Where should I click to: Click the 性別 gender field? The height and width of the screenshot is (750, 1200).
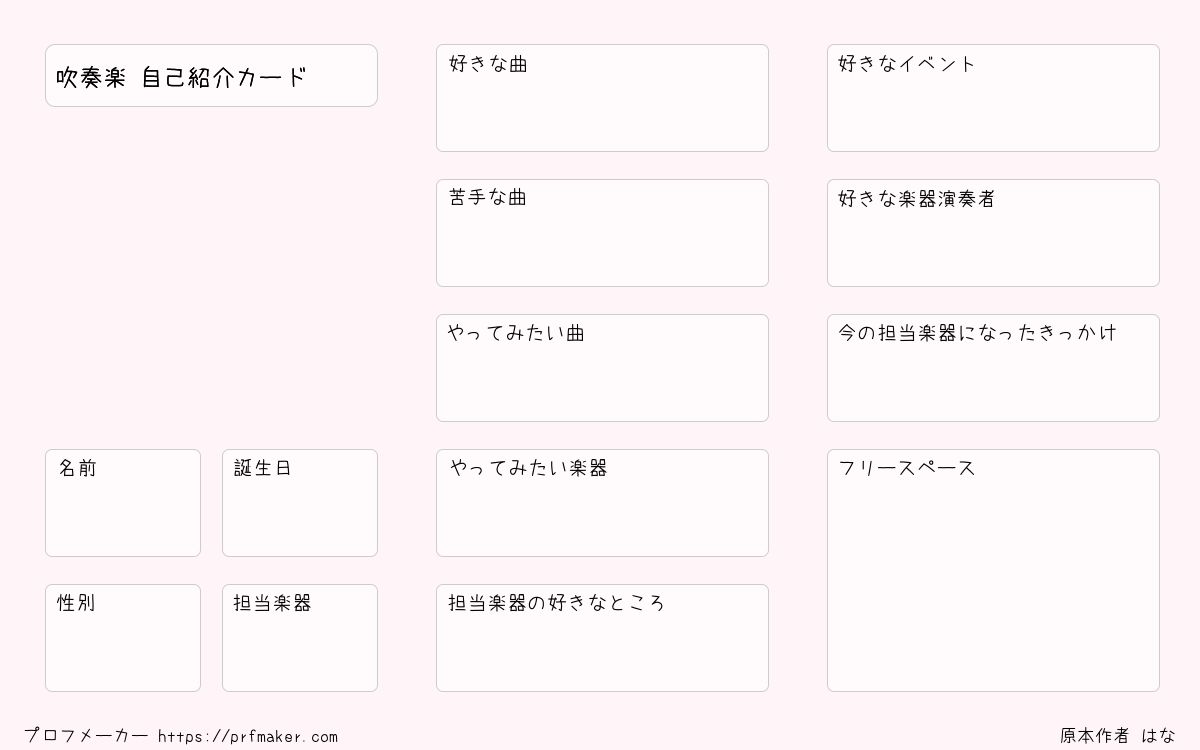[123, 638]
